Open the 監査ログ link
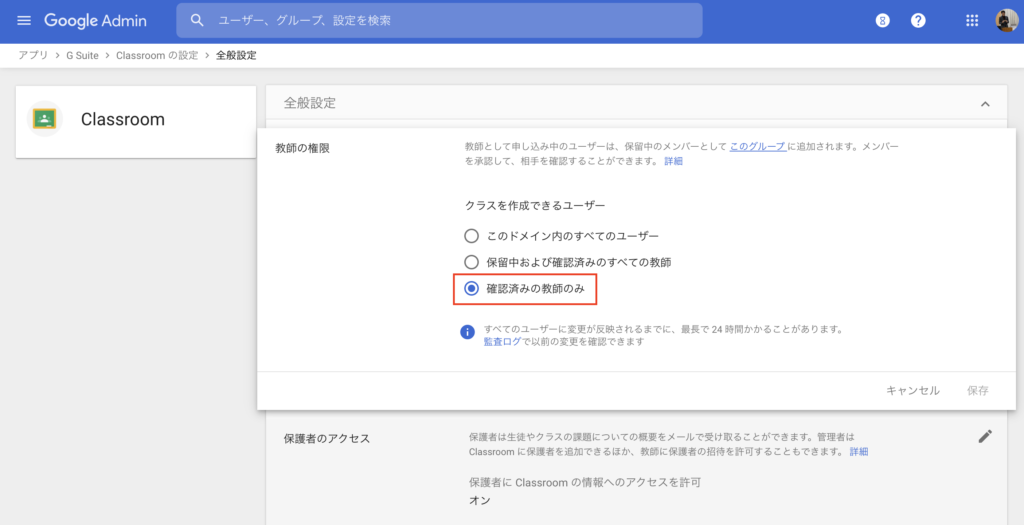 (x=502, y=342)
